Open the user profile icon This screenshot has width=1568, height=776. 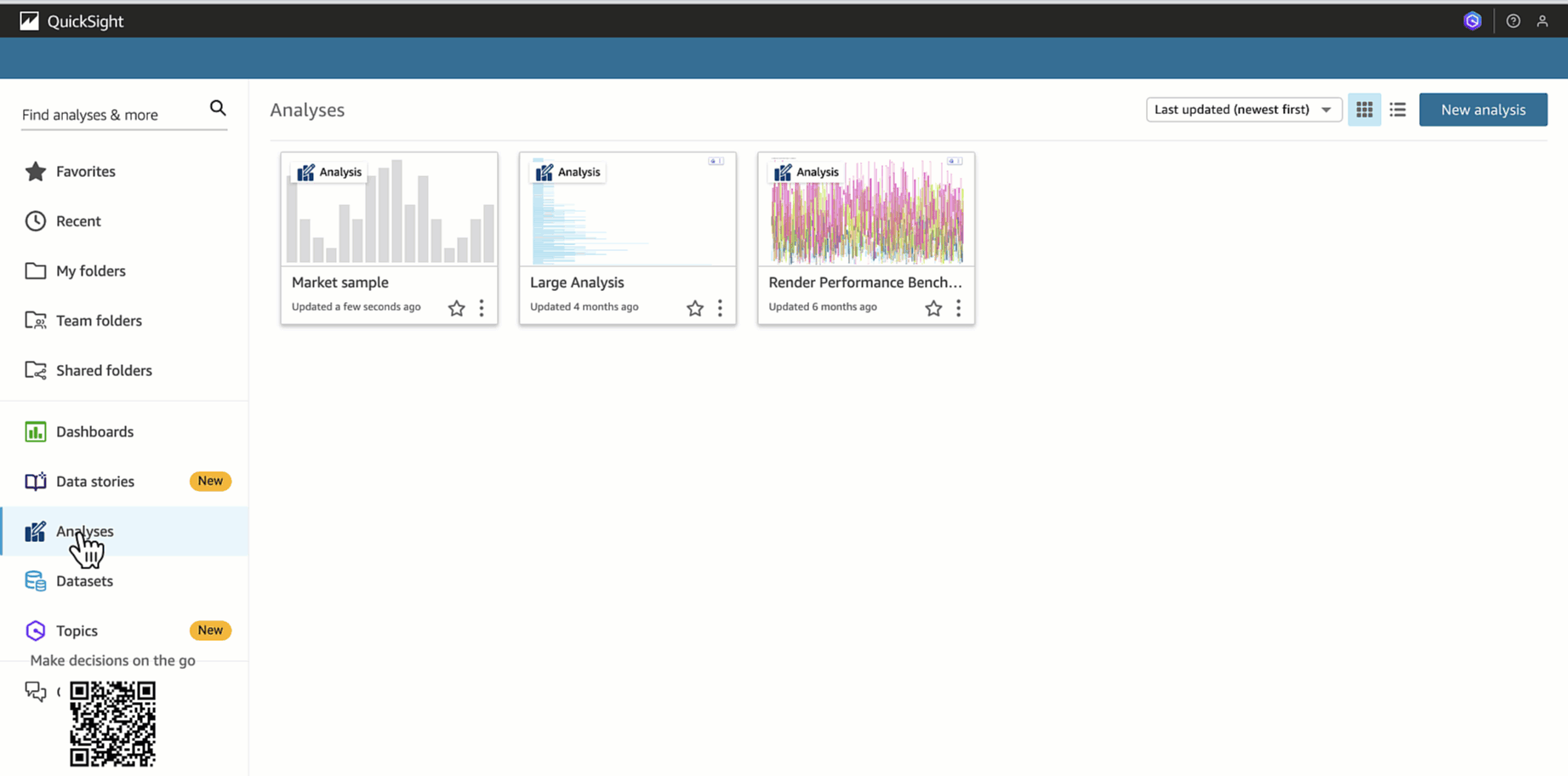pos(1542,21)
